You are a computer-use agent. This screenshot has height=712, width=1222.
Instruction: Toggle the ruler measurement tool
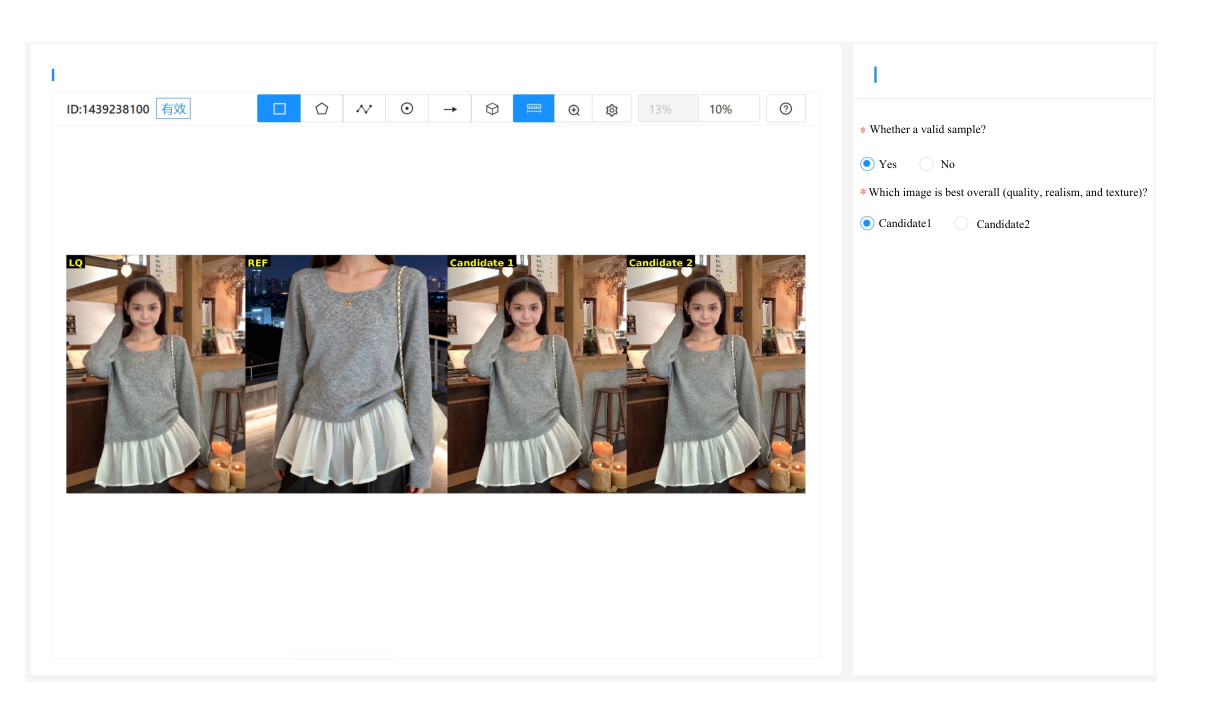pos(534,109)
